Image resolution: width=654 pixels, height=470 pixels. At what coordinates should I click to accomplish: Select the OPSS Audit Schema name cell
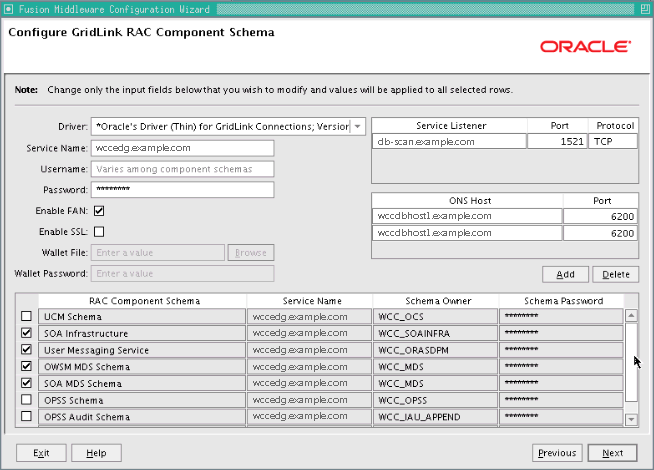[142, 417]
